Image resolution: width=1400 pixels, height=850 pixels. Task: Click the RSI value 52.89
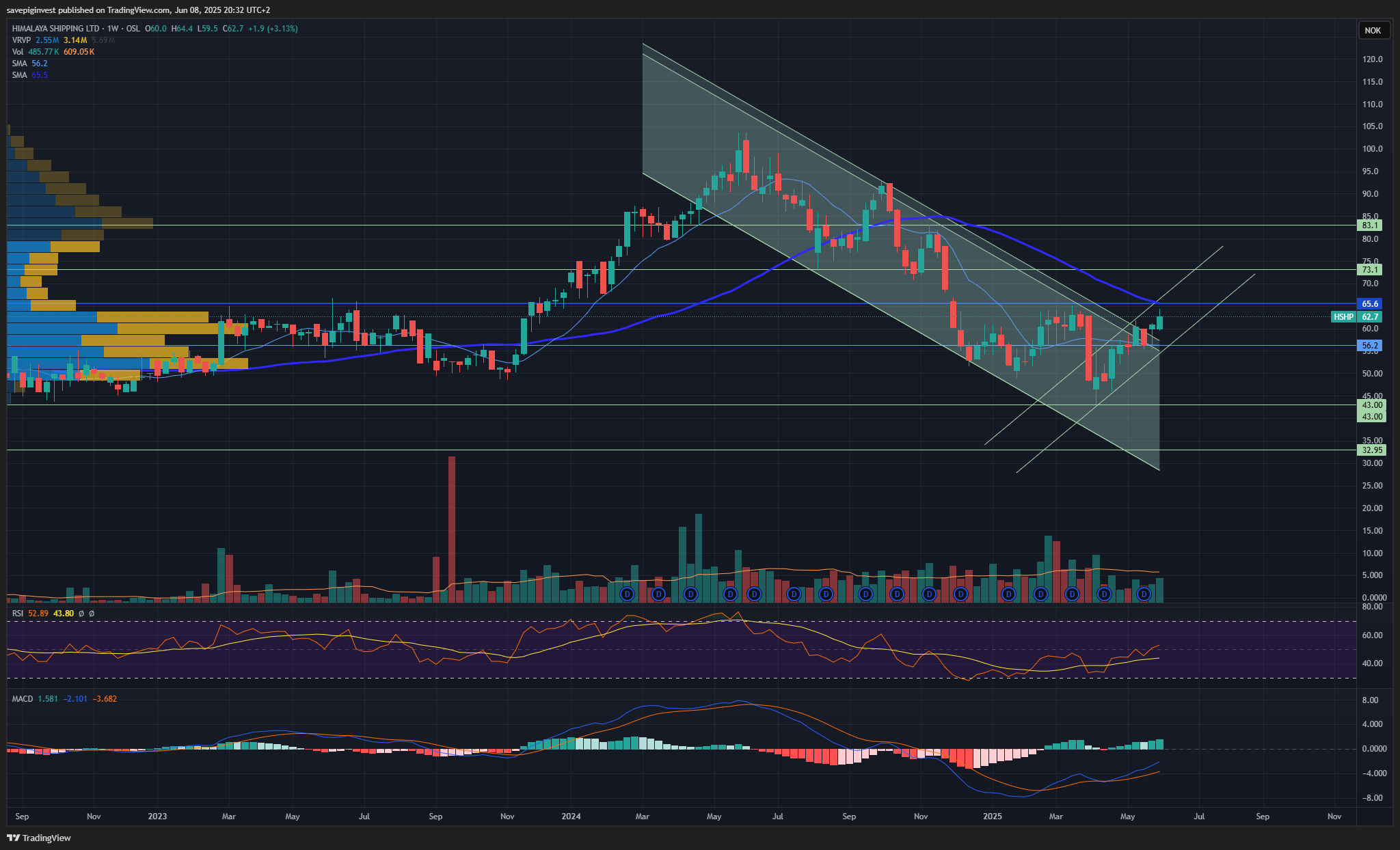(x=38, y=614)
